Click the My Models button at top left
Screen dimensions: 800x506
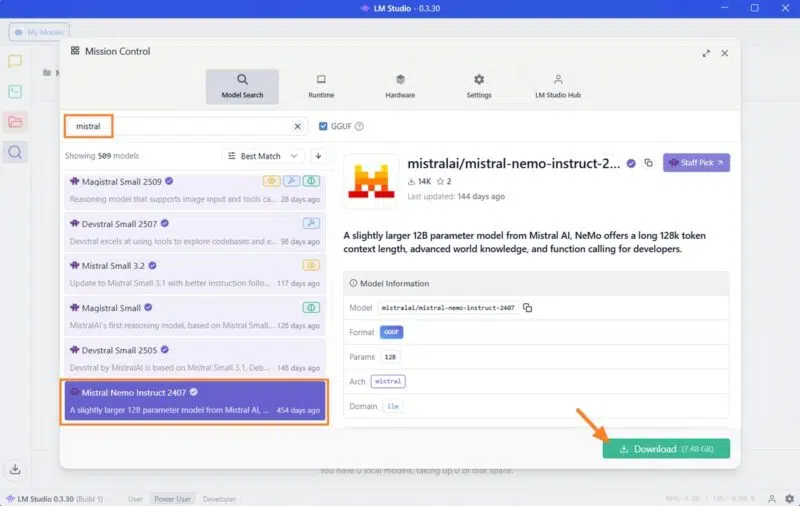point(39,32)
